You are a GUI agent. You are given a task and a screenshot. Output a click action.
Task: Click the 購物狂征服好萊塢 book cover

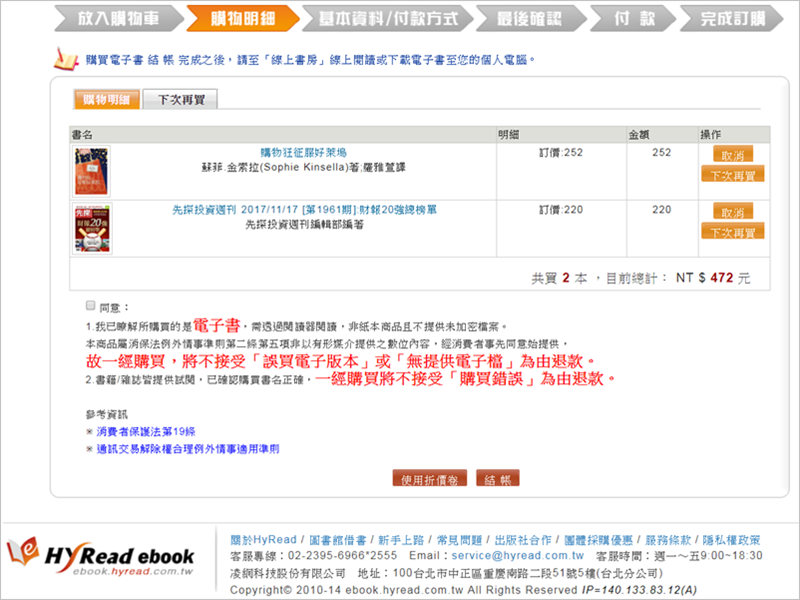(92, 171)
